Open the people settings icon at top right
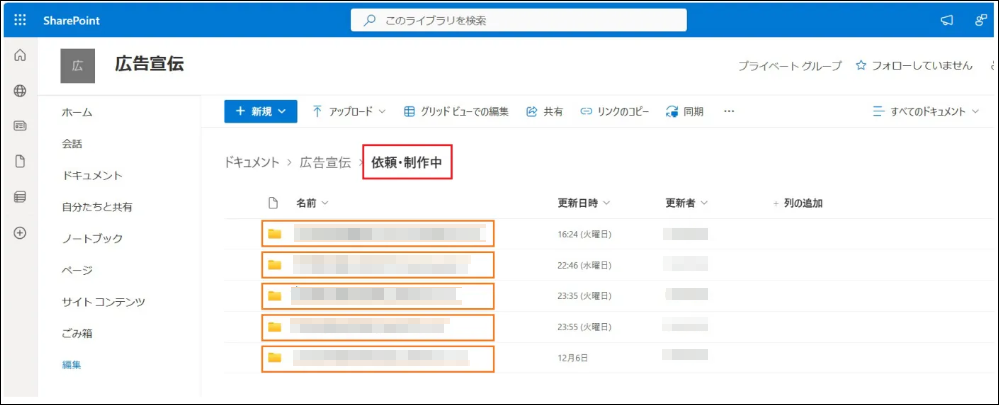This screenshot has width=999, height=405. [981, 20]
